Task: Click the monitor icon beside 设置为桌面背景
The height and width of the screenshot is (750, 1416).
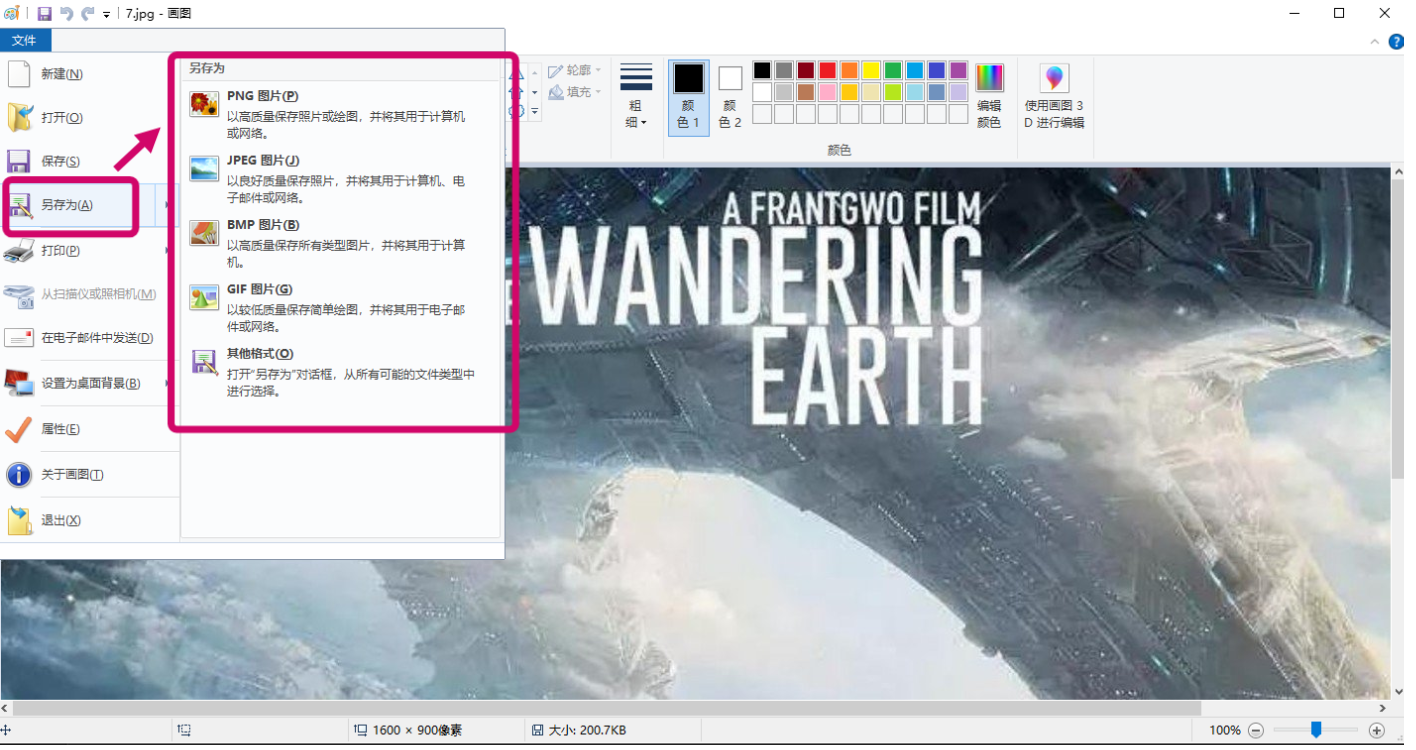Action: coord(19,383)
